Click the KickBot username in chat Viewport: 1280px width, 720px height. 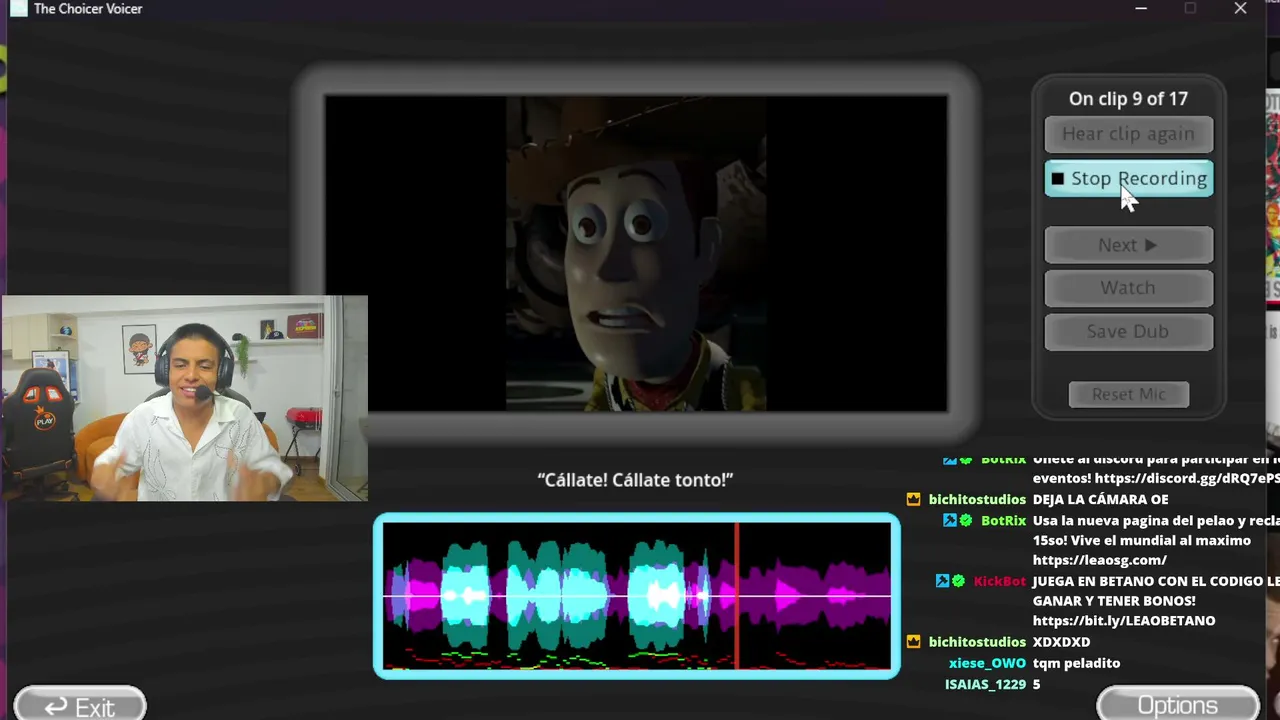point(1000,581)
